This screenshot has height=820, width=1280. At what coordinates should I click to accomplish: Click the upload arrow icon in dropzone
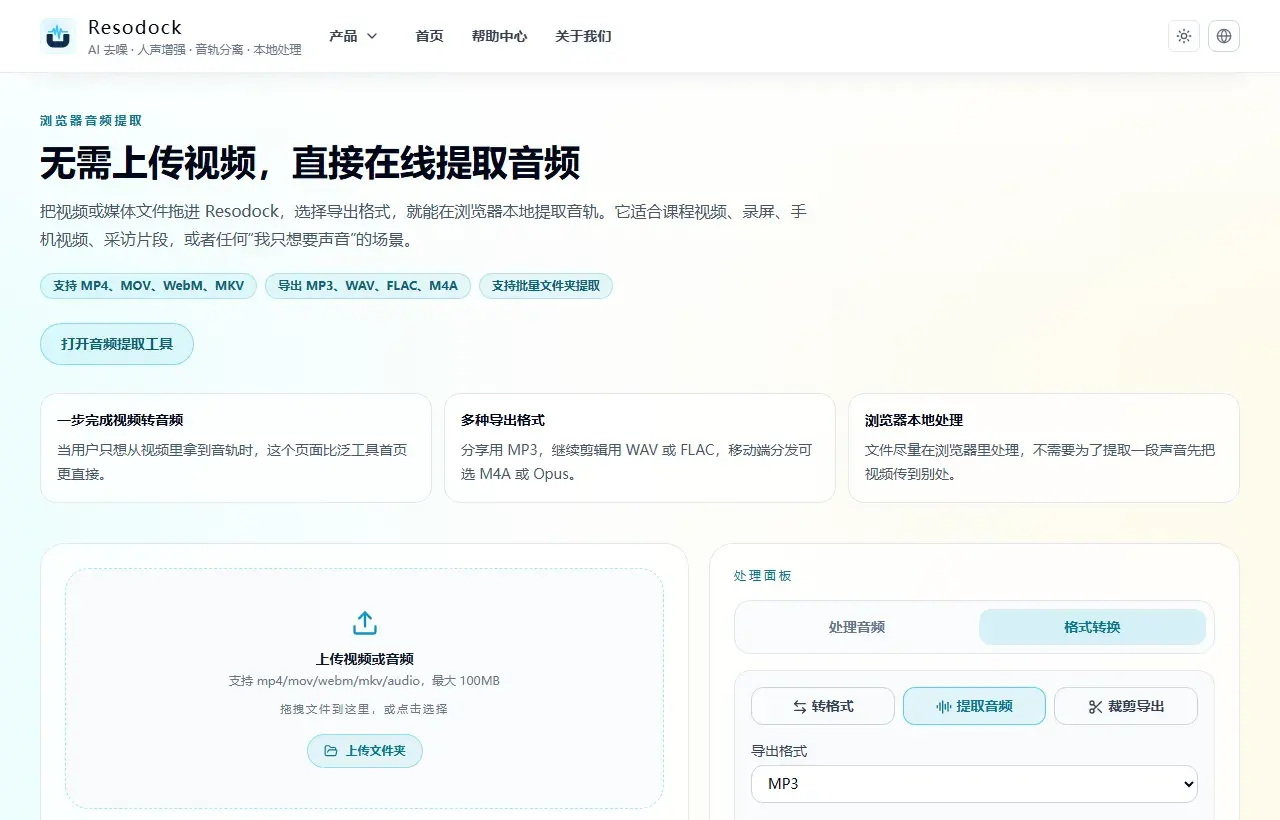pyautogui.click(x=365, y=623)
